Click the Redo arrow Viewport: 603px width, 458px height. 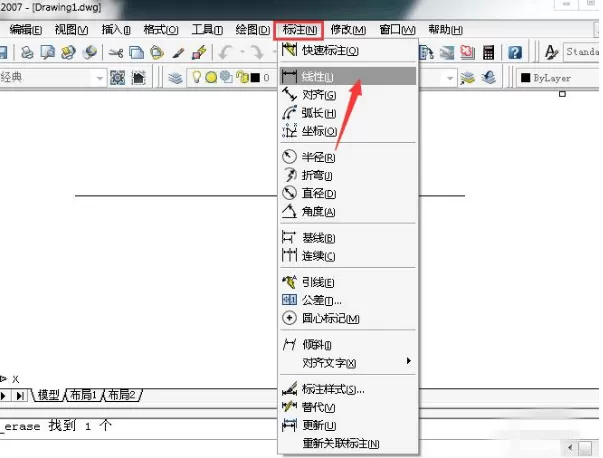tap(257, 52)
